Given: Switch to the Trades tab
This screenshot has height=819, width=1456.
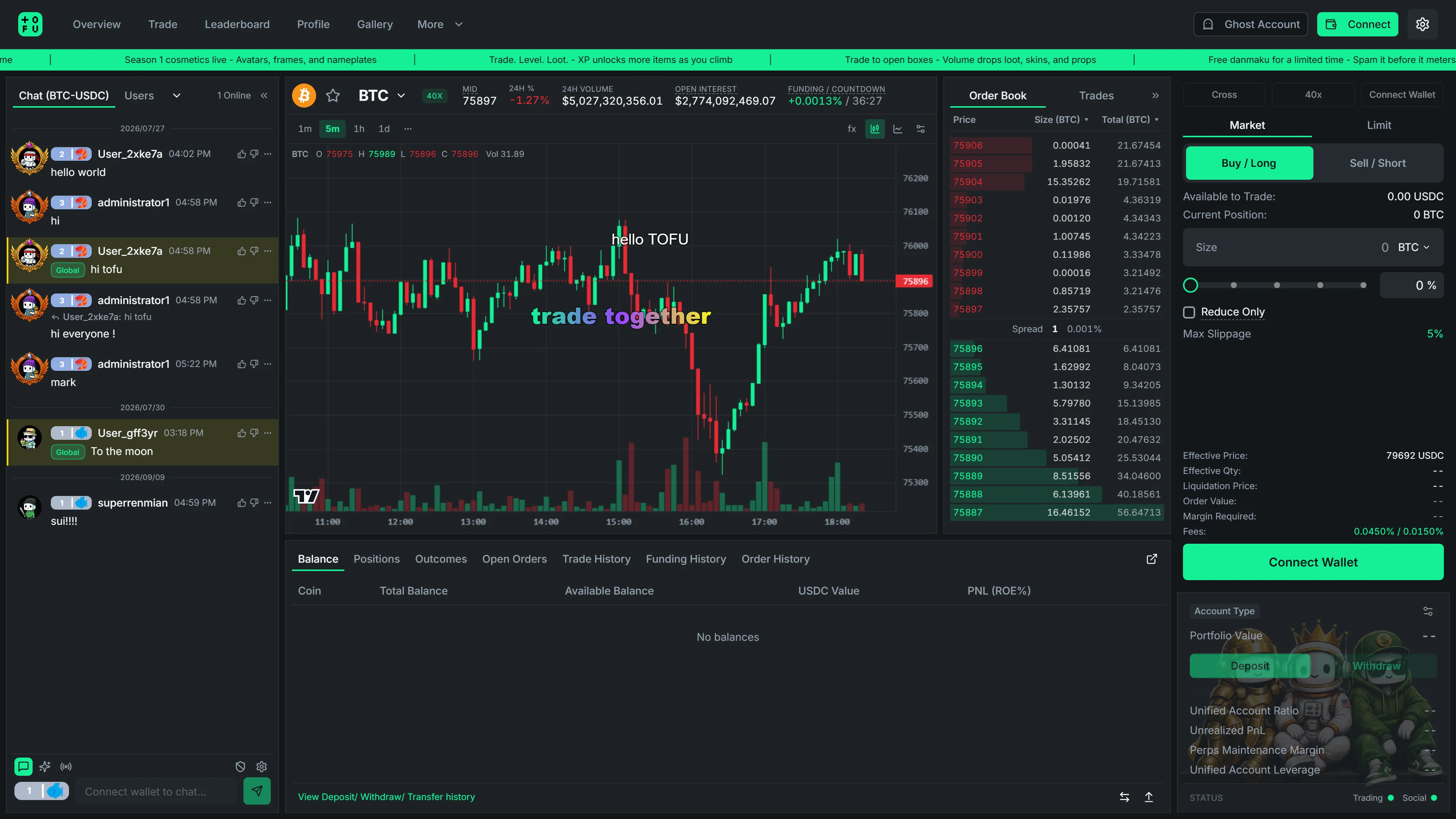Looking at the screenshot, I should click(1096, 96).
